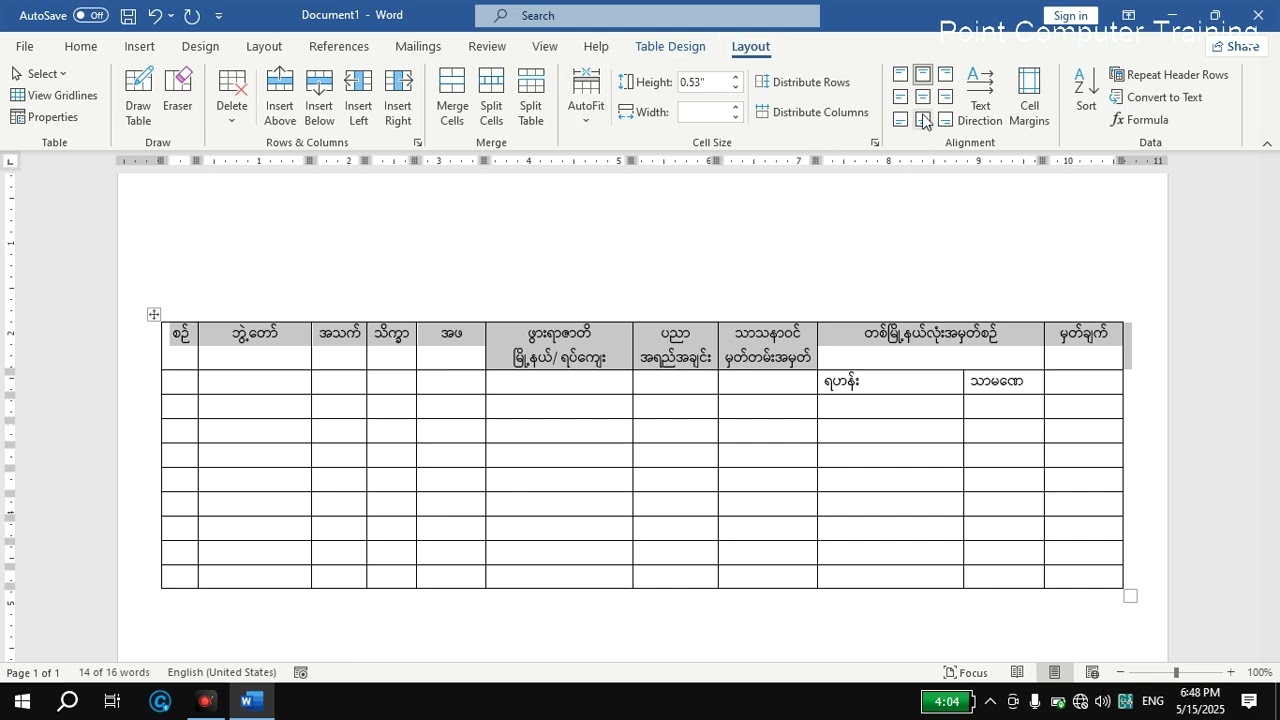Click the Save icon in title bar

pyautogui.click(x=128, y=16)
